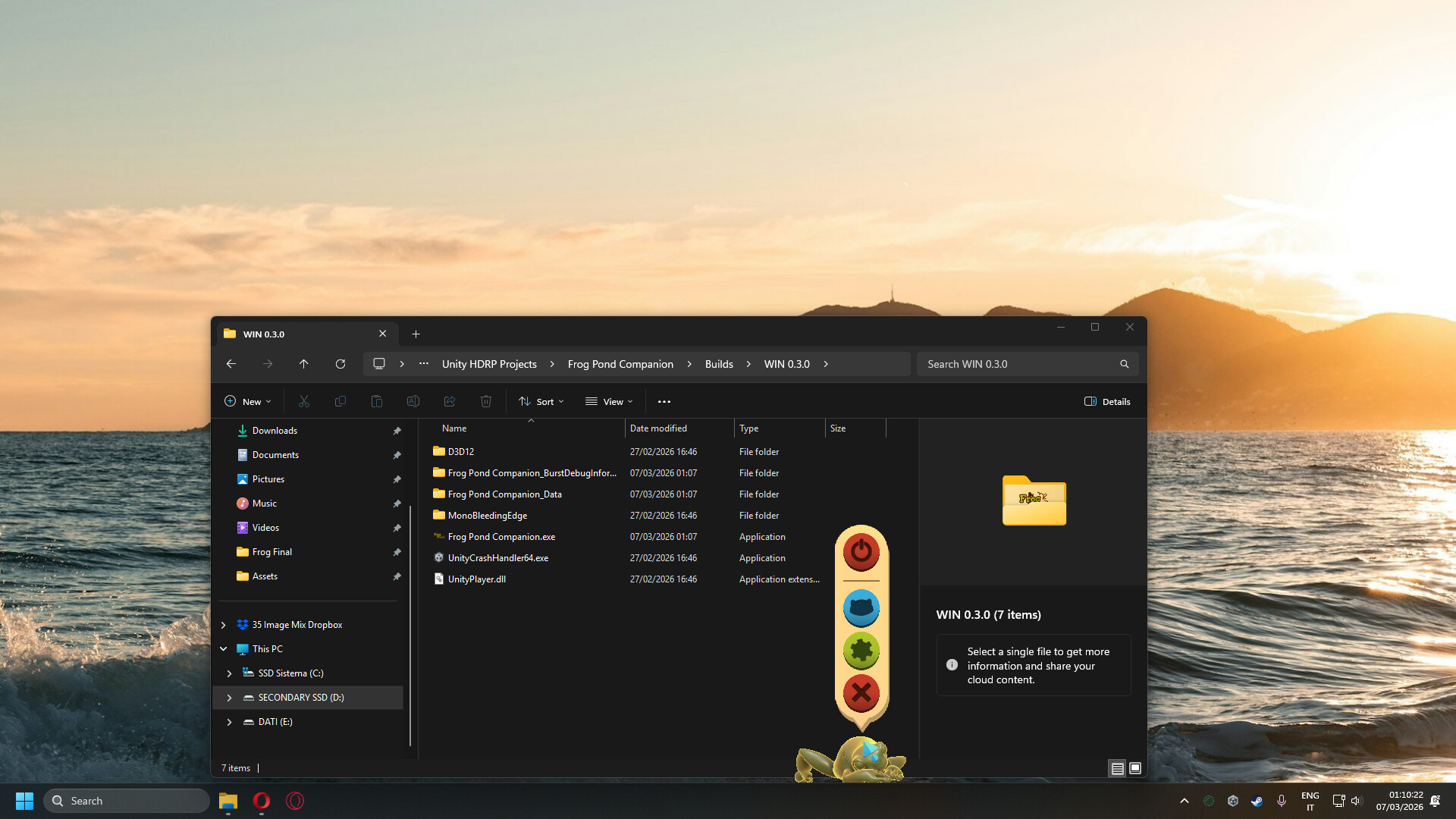Click the New button in the toolbar
The height and width of the screenshot is (819, 1456).
[247, 402]
